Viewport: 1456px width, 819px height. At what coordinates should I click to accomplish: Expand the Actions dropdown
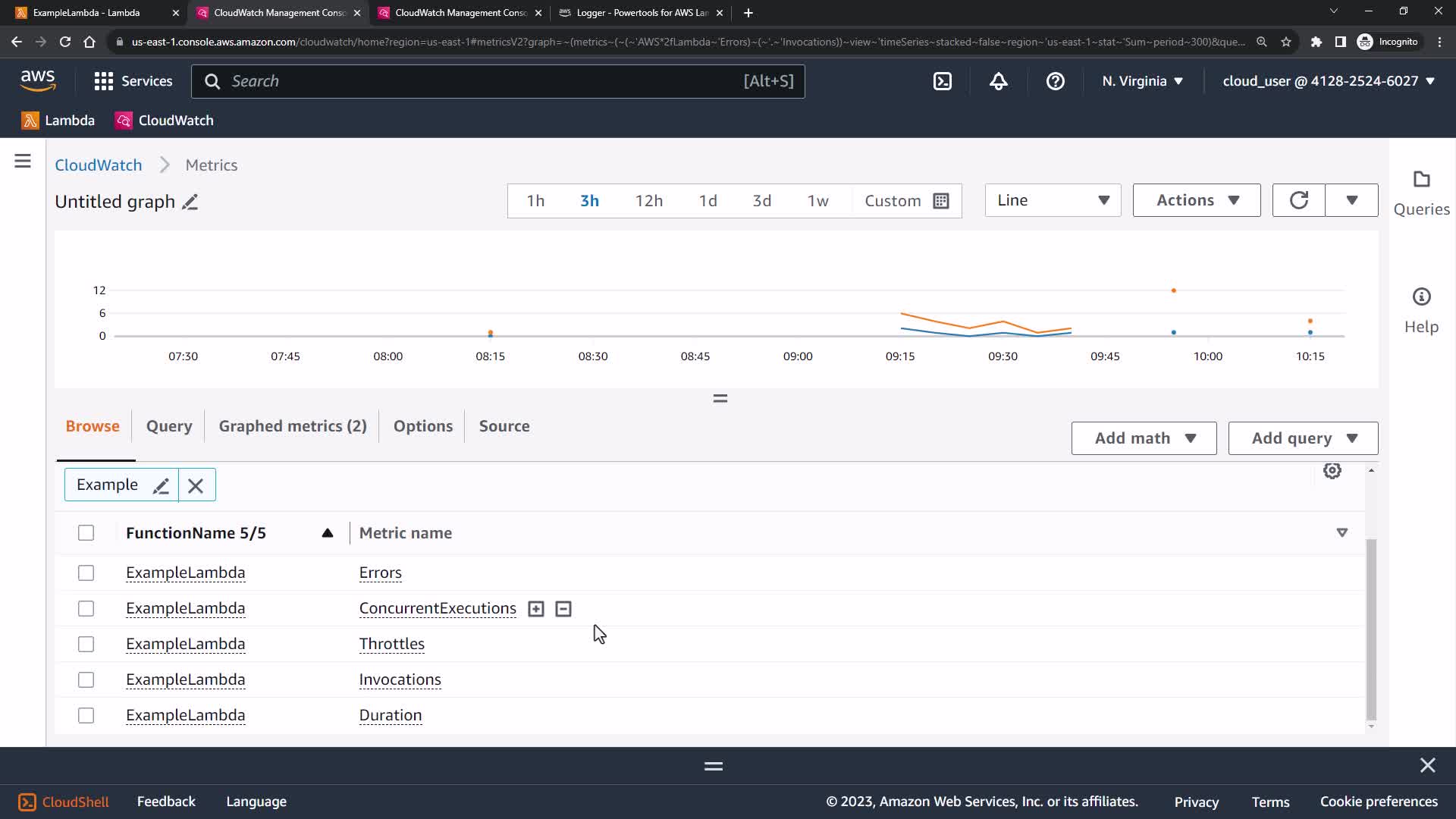[1196, 200]
